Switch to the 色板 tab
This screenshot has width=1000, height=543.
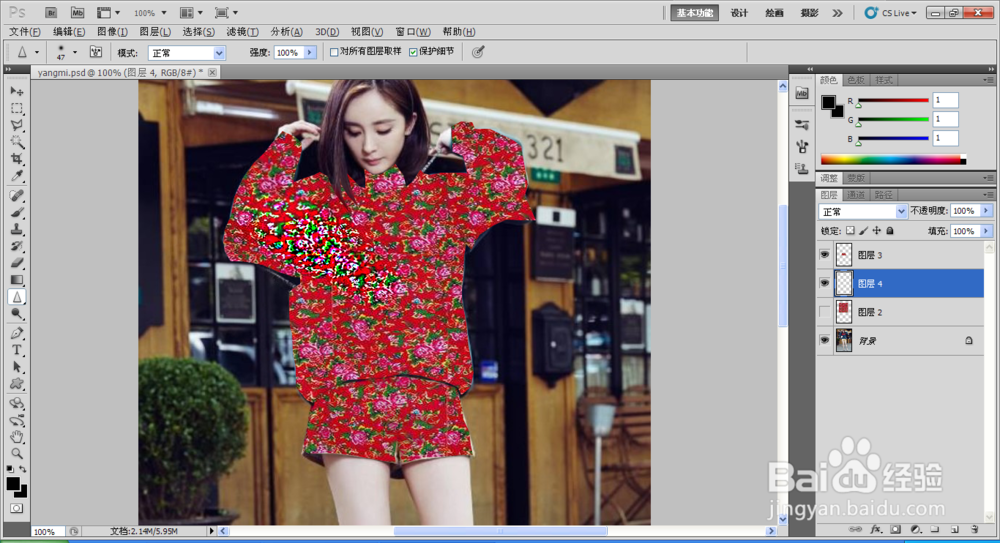(x=856, y=80)
